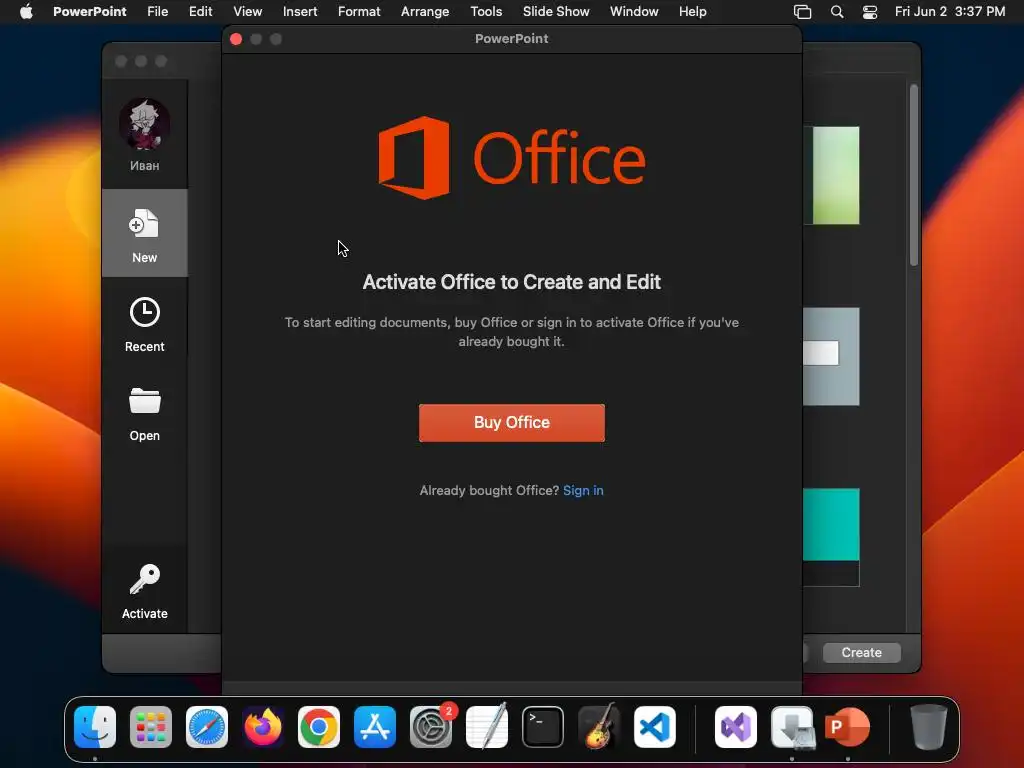This screenshot has height=768, width=1024.
Task: Launch Google Chrome from the Dock
Action: click(319, 727)
